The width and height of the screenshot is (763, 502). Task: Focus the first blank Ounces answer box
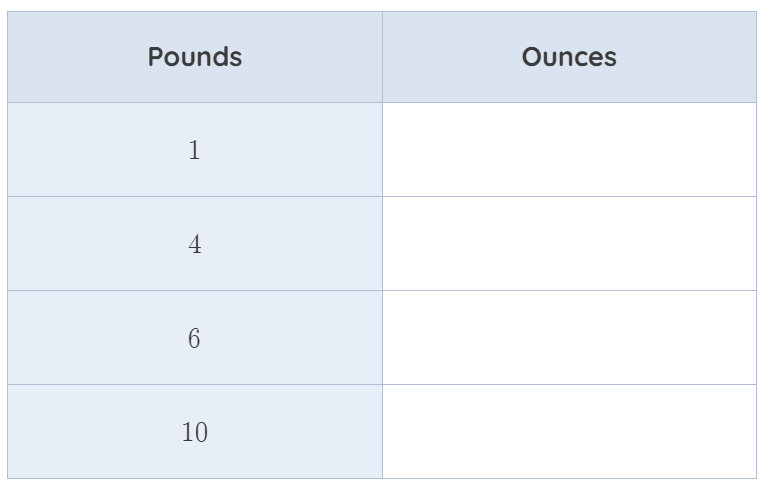(x=569, y=149)
